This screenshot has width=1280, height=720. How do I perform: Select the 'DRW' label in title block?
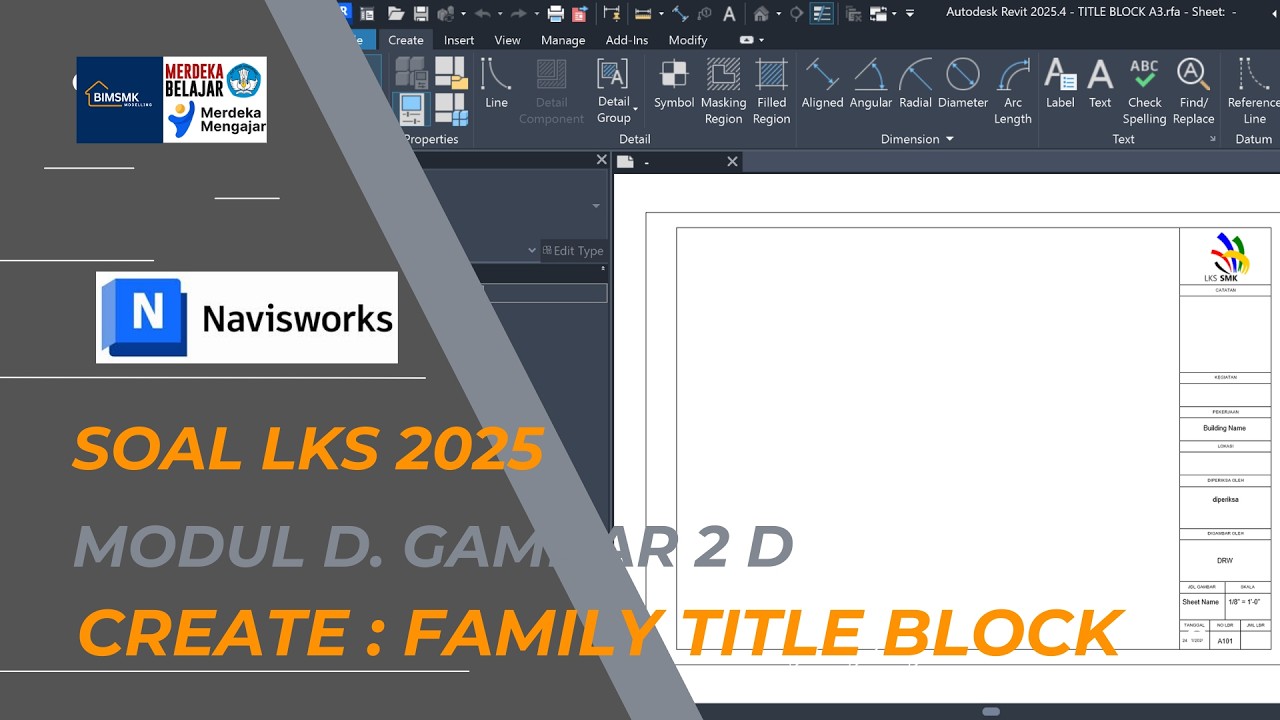1225,561
